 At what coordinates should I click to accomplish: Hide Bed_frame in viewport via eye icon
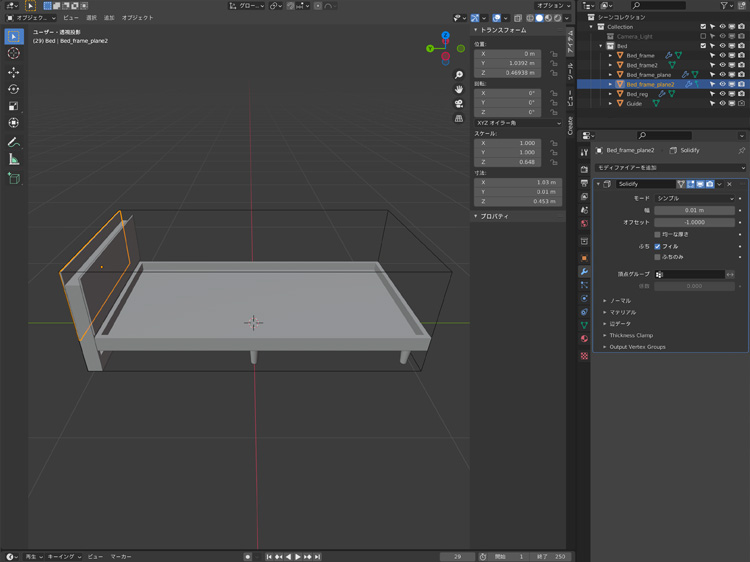click(722, 55)
